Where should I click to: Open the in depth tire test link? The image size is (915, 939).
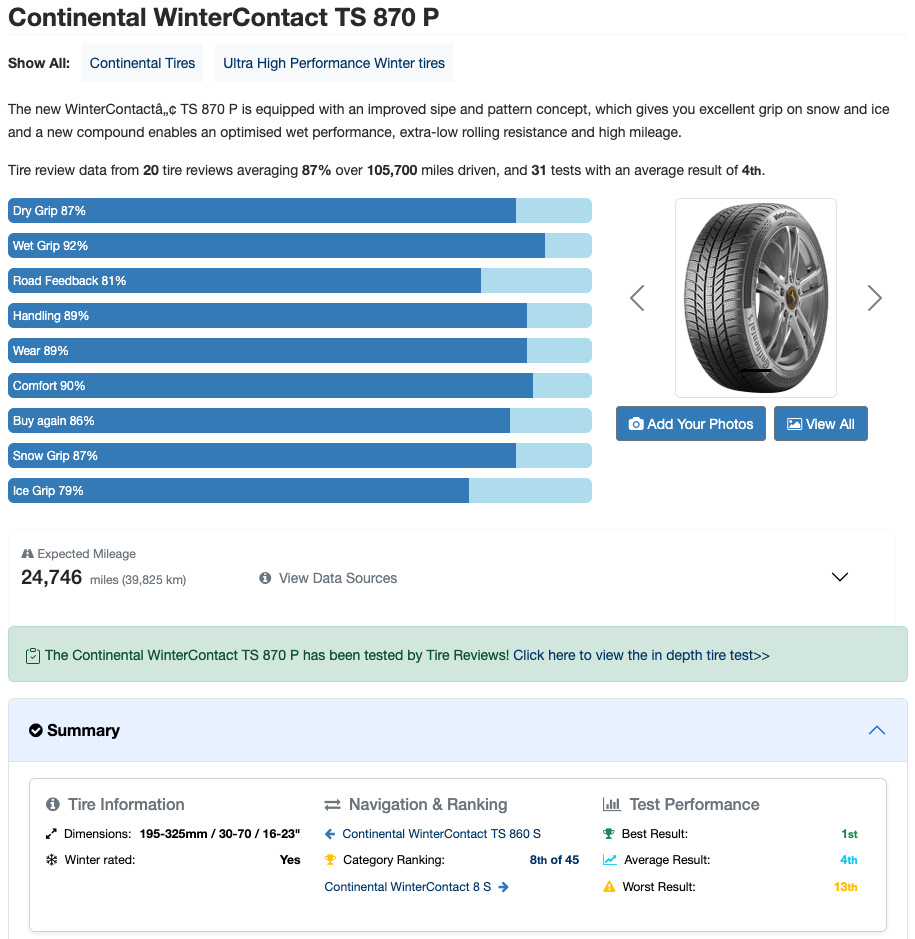tap(641, 656)
